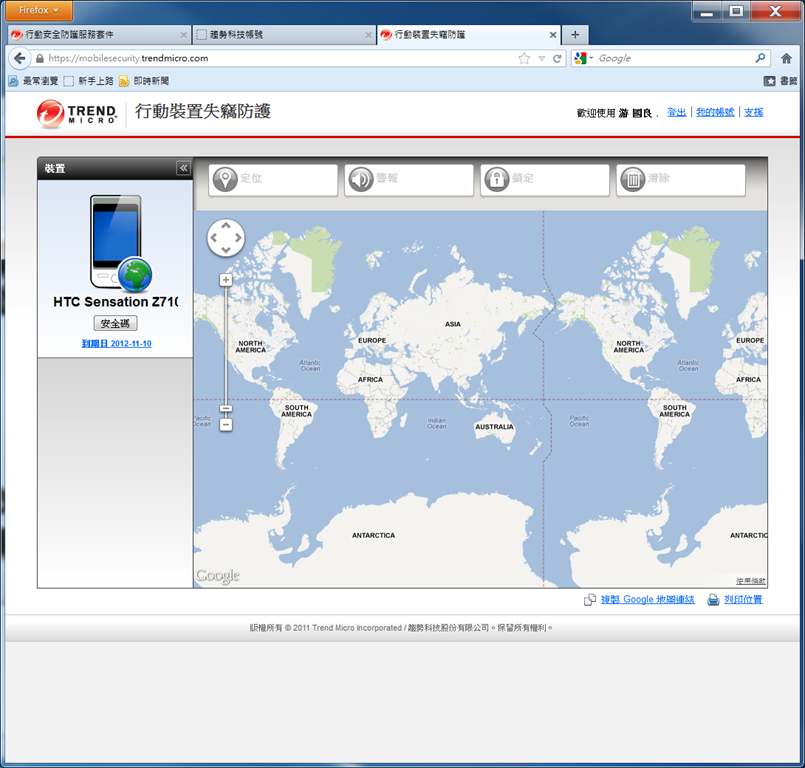Click the 定位 locate device button
Image resolution: width=805 pixels, height=768 pixels.
click(x=273, y=180)
